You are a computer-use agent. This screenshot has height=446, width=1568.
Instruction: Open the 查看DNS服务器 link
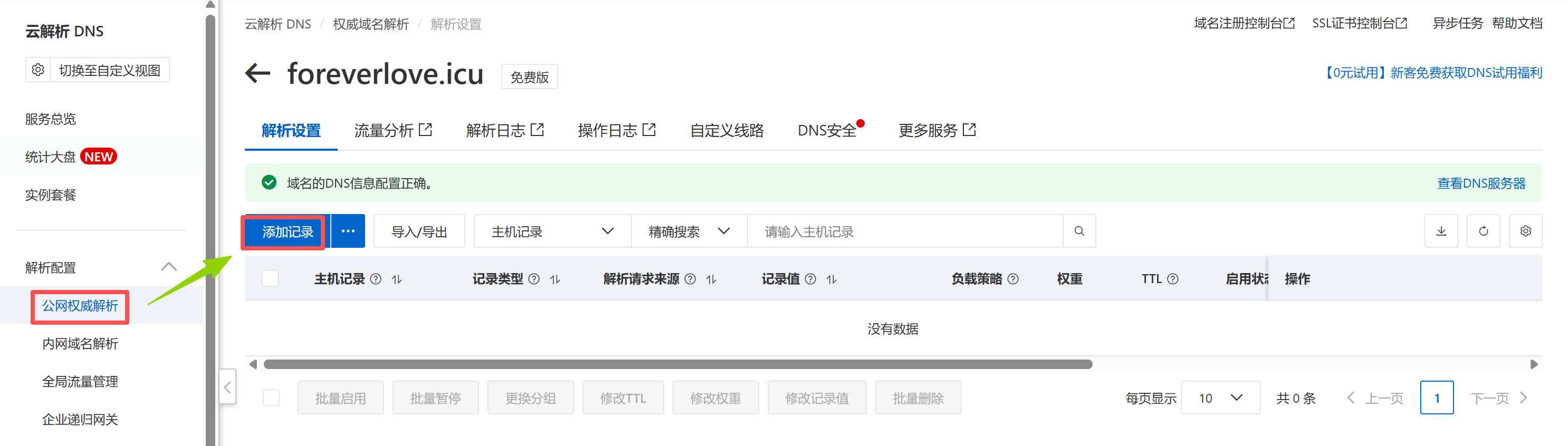pyautogui.click(x=1481, y=183)
